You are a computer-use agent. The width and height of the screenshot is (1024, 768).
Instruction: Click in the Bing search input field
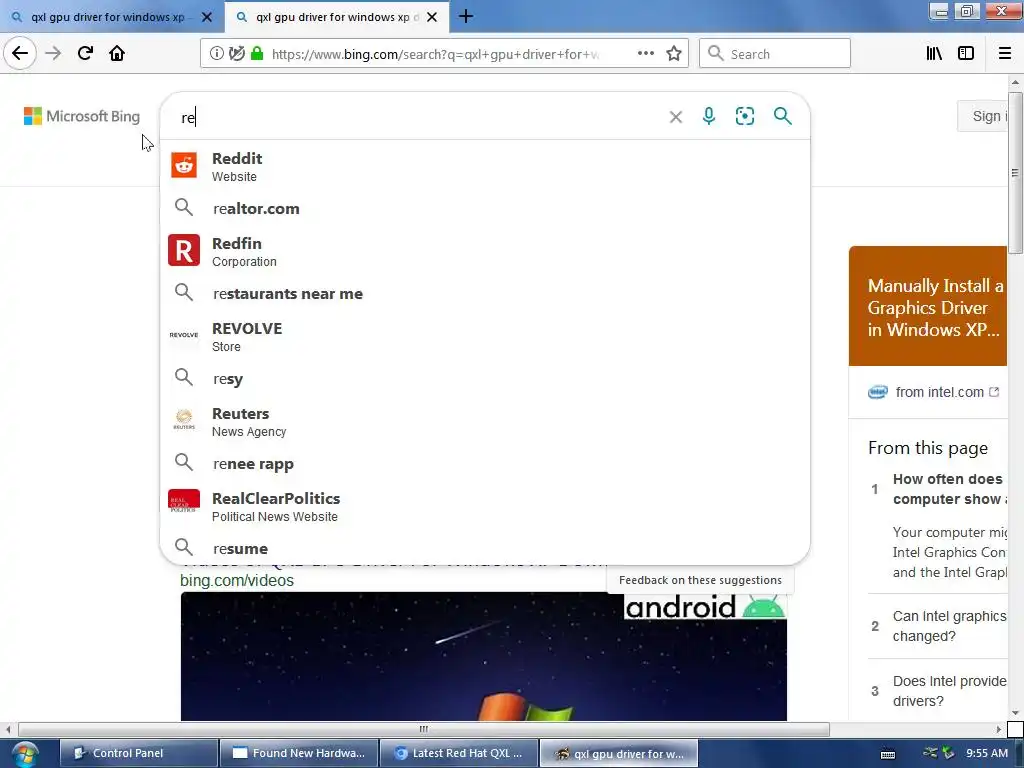pyautogui.click(x=418, y=117)
